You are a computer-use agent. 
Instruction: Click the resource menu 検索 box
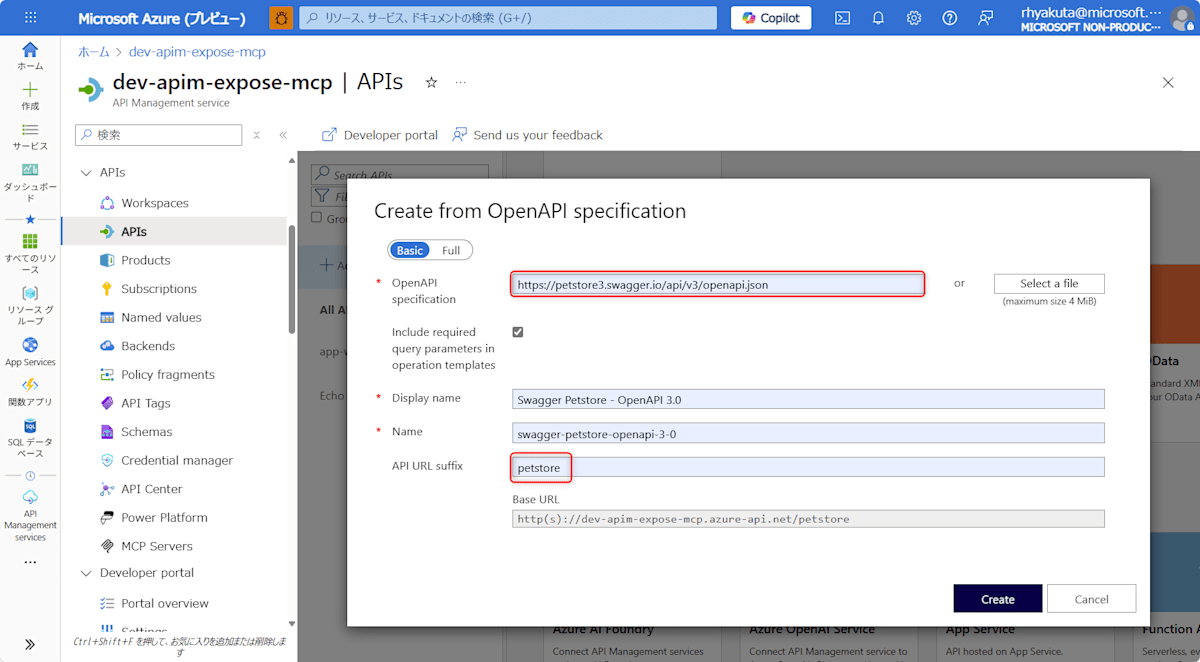coord(159,135)
